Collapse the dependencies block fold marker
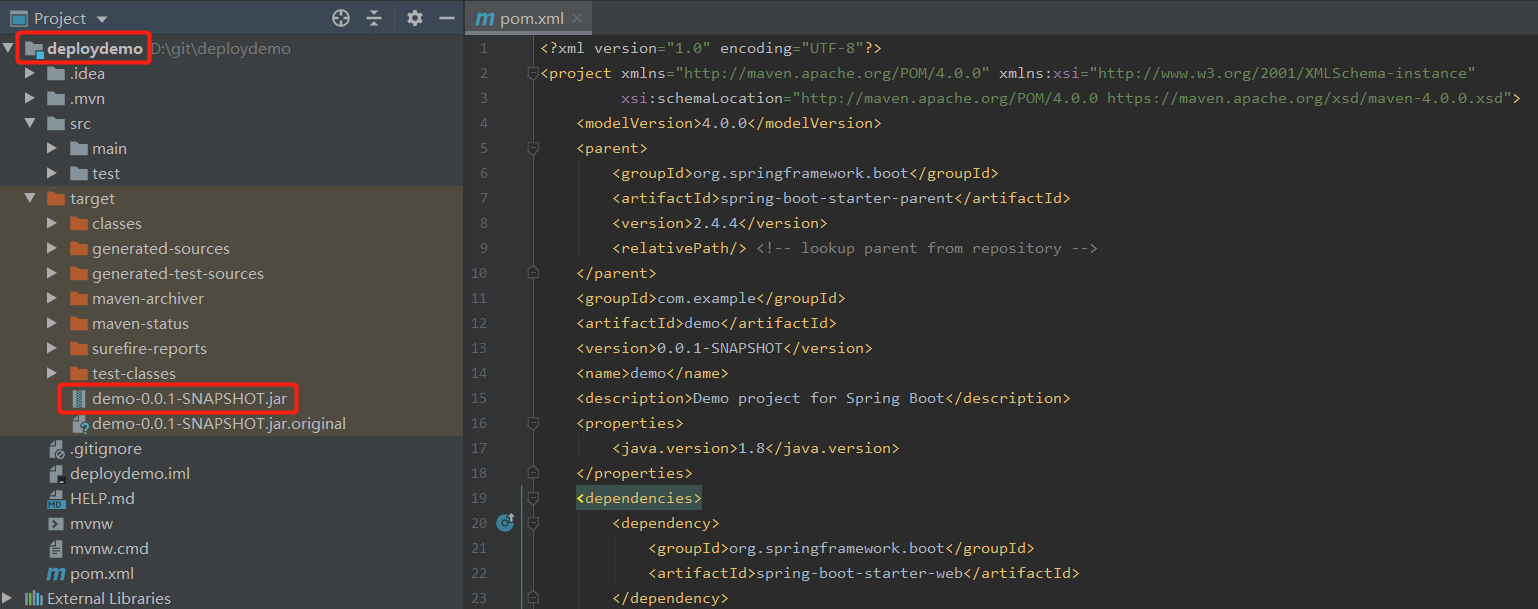Screen dimensions: 1538x609 (x=532, y=497)
